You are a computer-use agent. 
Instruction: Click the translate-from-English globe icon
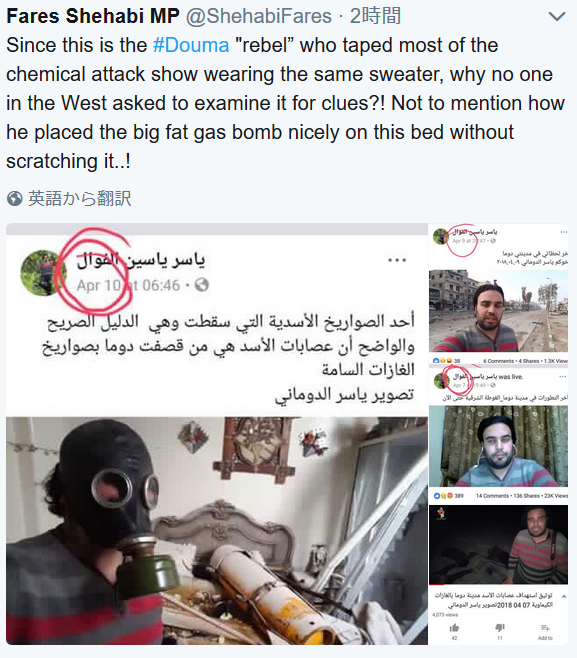pyautogui.click(x=15, y=198)
